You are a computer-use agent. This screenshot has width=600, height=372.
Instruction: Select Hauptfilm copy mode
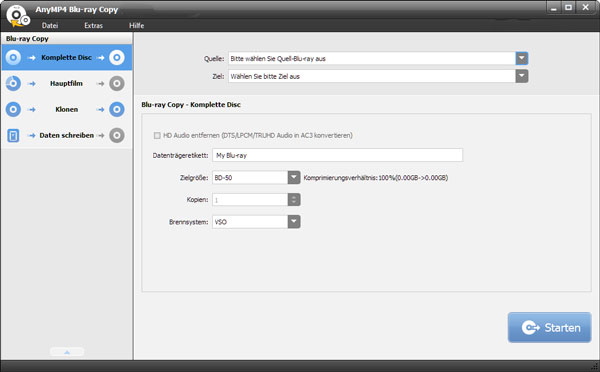pyautogui.click(x=67, y=83)
